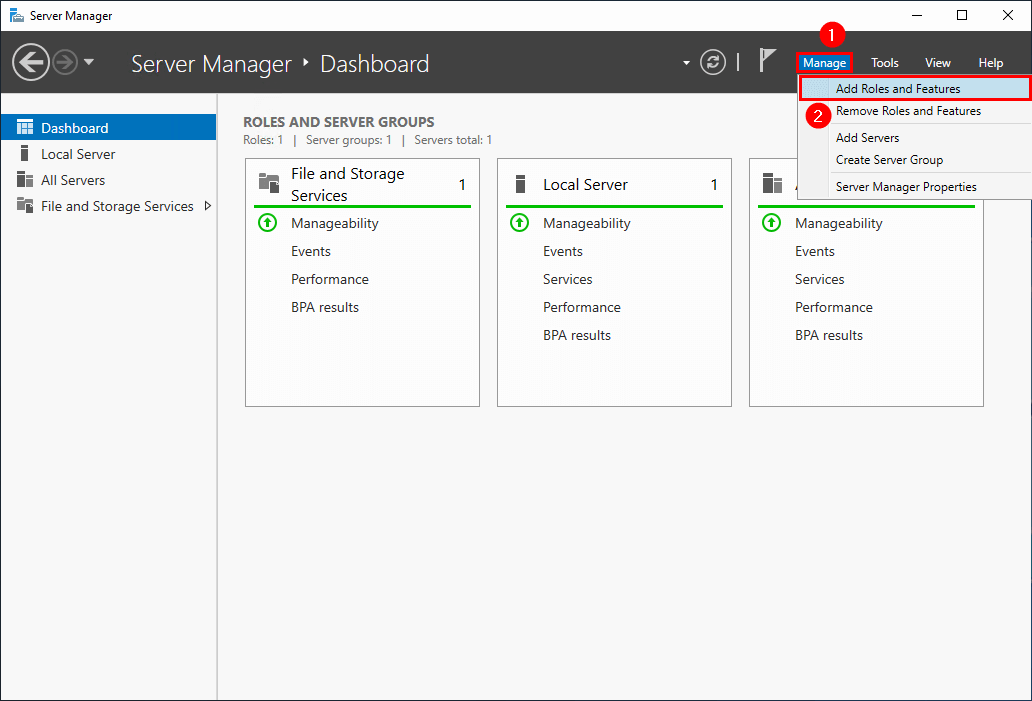Open Events in the third tile
Image resolution: width=1032 pixels, height=701 pixels.
tap(815, 251)
